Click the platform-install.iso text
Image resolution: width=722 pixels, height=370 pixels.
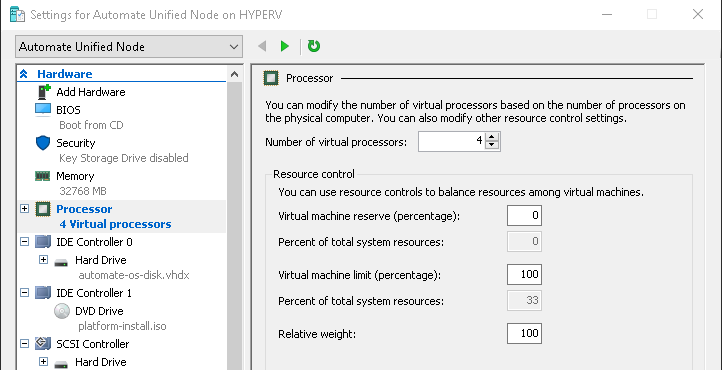pos(122,326)
